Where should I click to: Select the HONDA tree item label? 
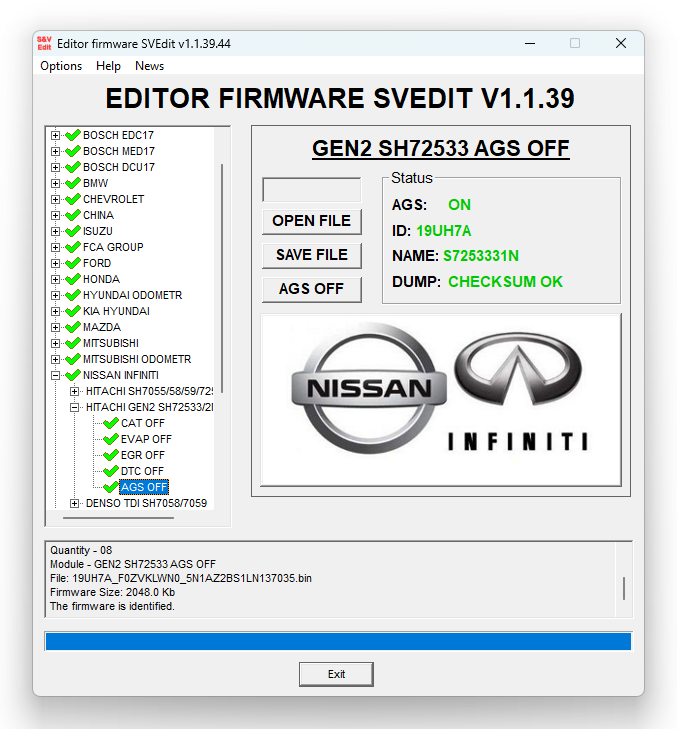pos(101,279)
